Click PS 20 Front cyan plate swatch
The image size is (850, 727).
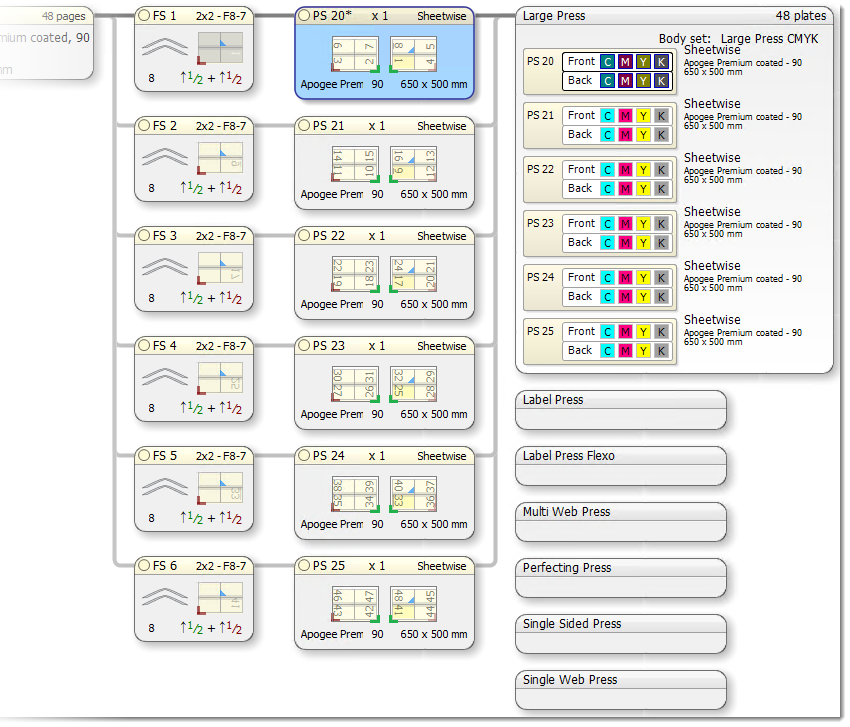[608, 62]
